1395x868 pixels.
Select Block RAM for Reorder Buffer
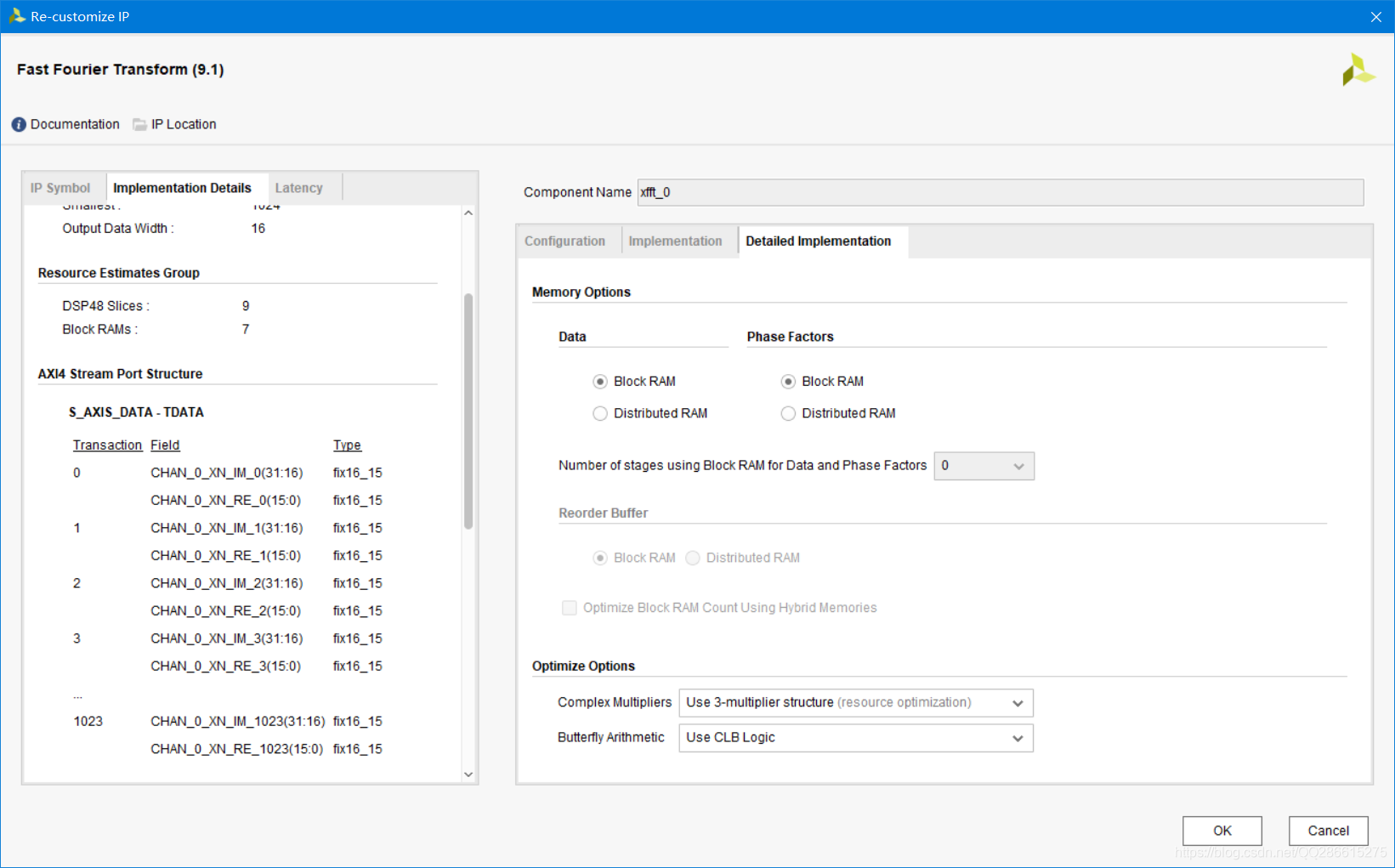tap(600, 558)
